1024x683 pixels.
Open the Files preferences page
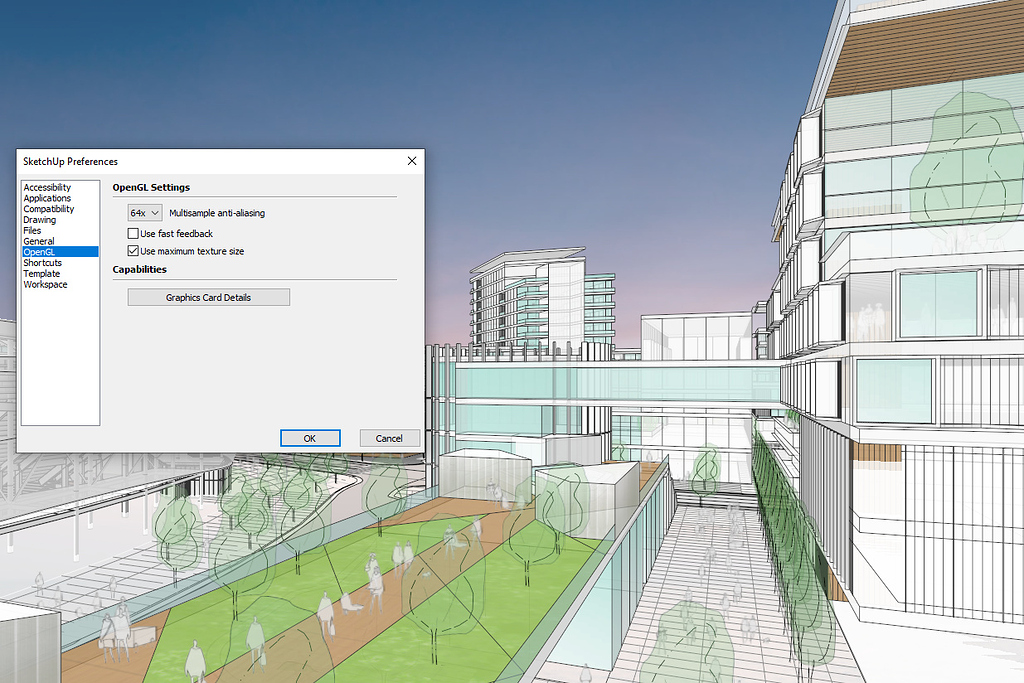(32, 230)
